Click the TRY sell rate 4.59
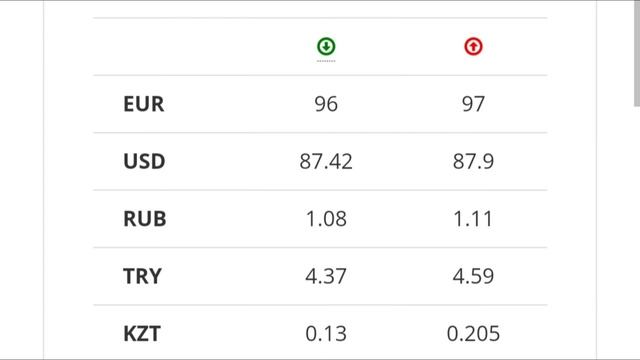 [x=473, y=276]
